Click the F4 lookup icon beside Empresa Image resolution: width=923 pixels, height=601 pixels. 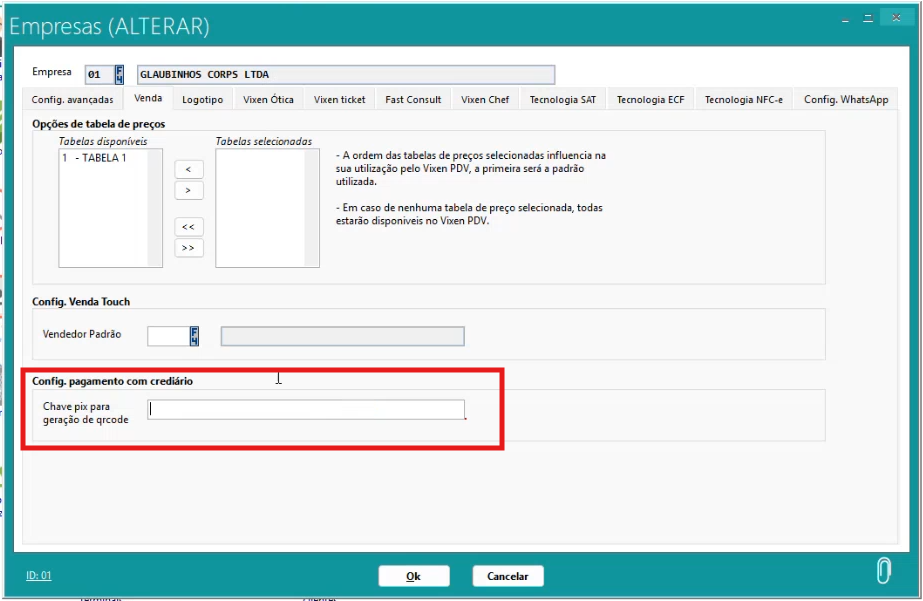120,75
